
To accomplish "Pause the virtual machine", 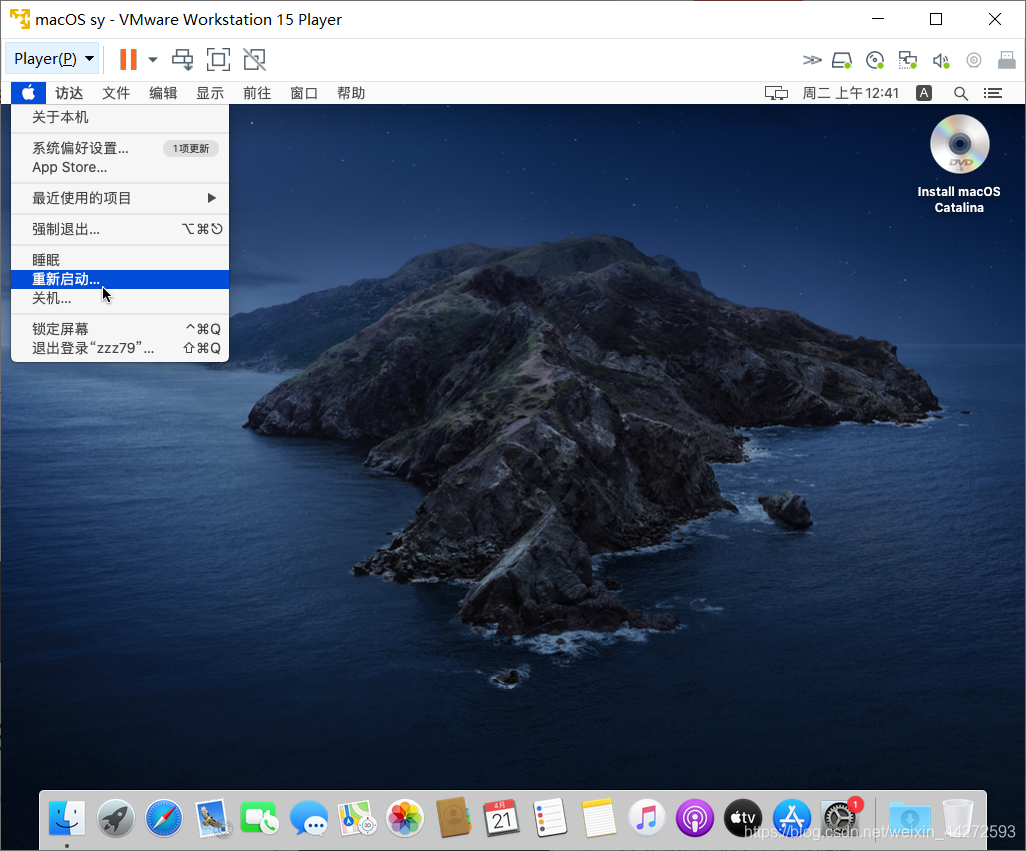I will [128, 60].
